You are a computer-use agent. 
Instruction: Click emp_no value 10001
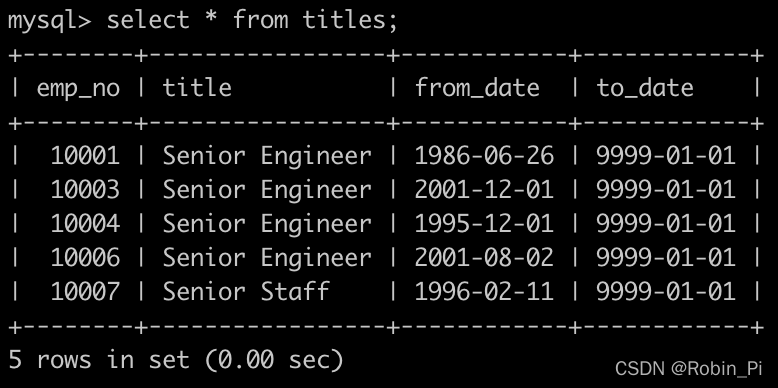click(85, 156)
